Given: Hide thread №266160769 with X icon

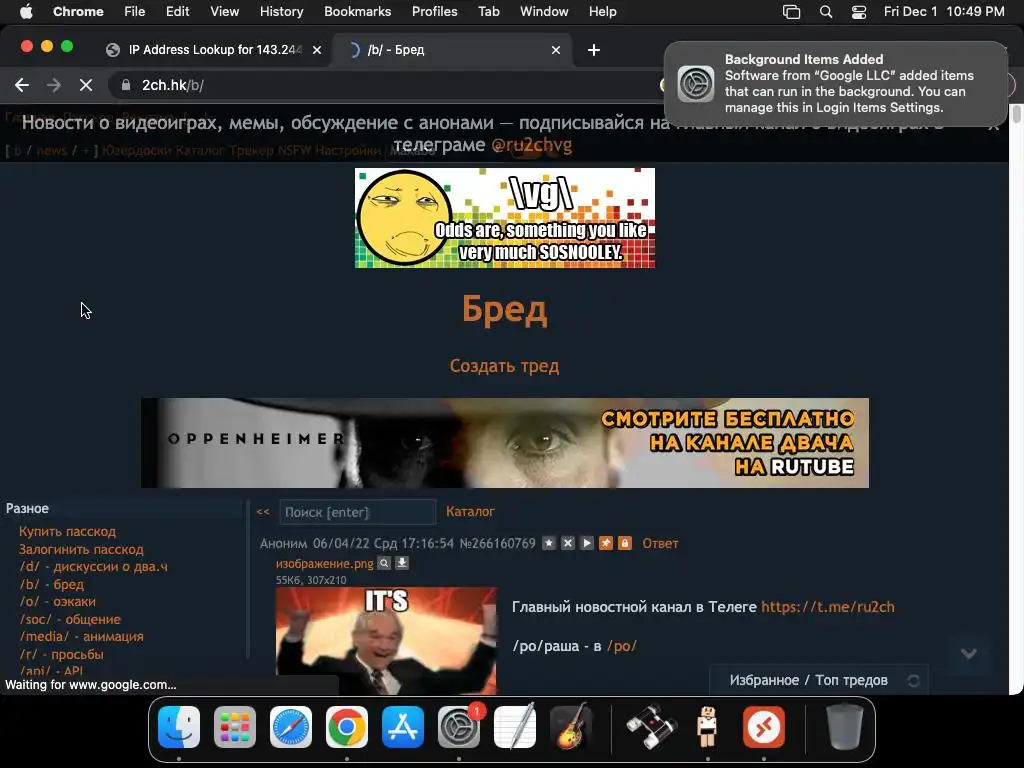Looking at the screenshot, I should [x=568, y=543].
